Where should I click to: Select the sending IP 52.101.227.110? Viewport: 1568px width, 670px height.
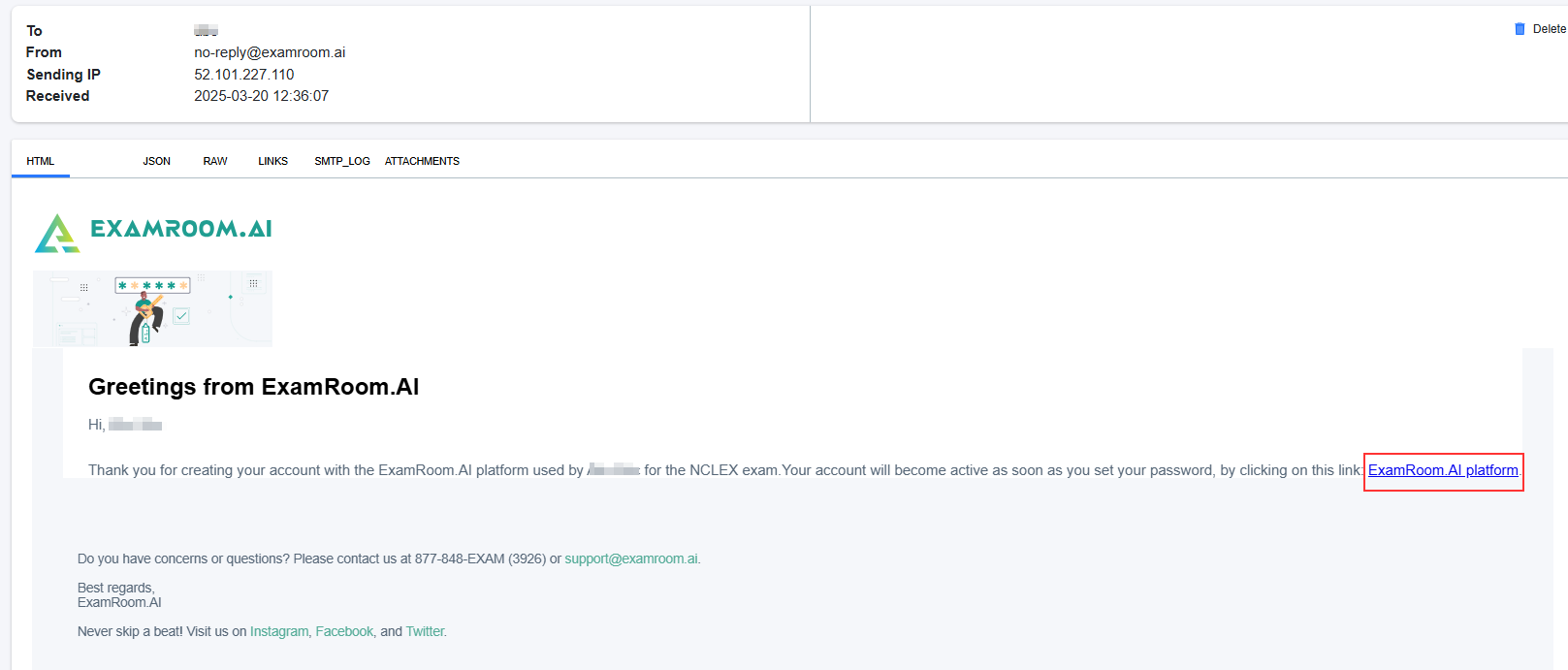[244, 75]
